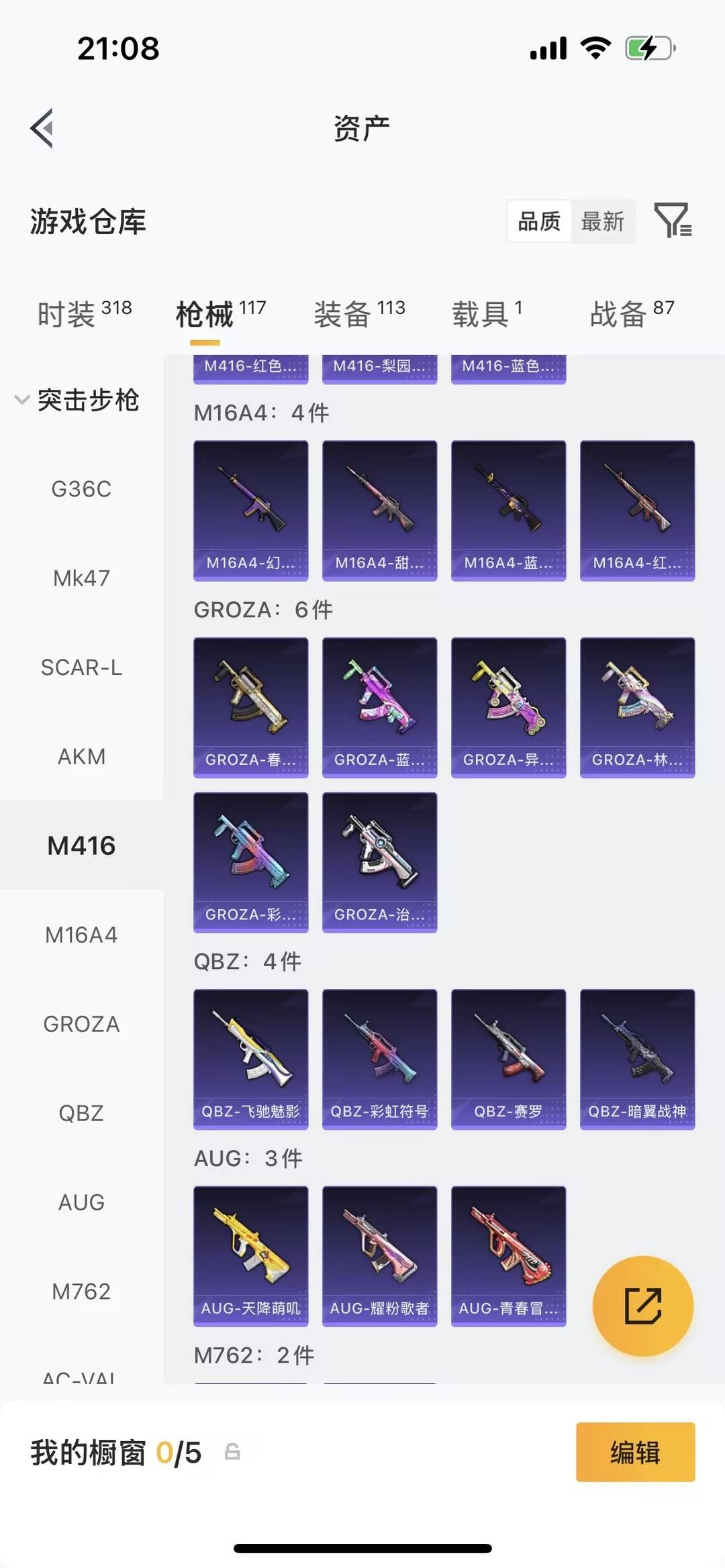Select GROZA in the weapon sidebar
This screenshot has width=725, height=1568.
[x=82, y=1024]
